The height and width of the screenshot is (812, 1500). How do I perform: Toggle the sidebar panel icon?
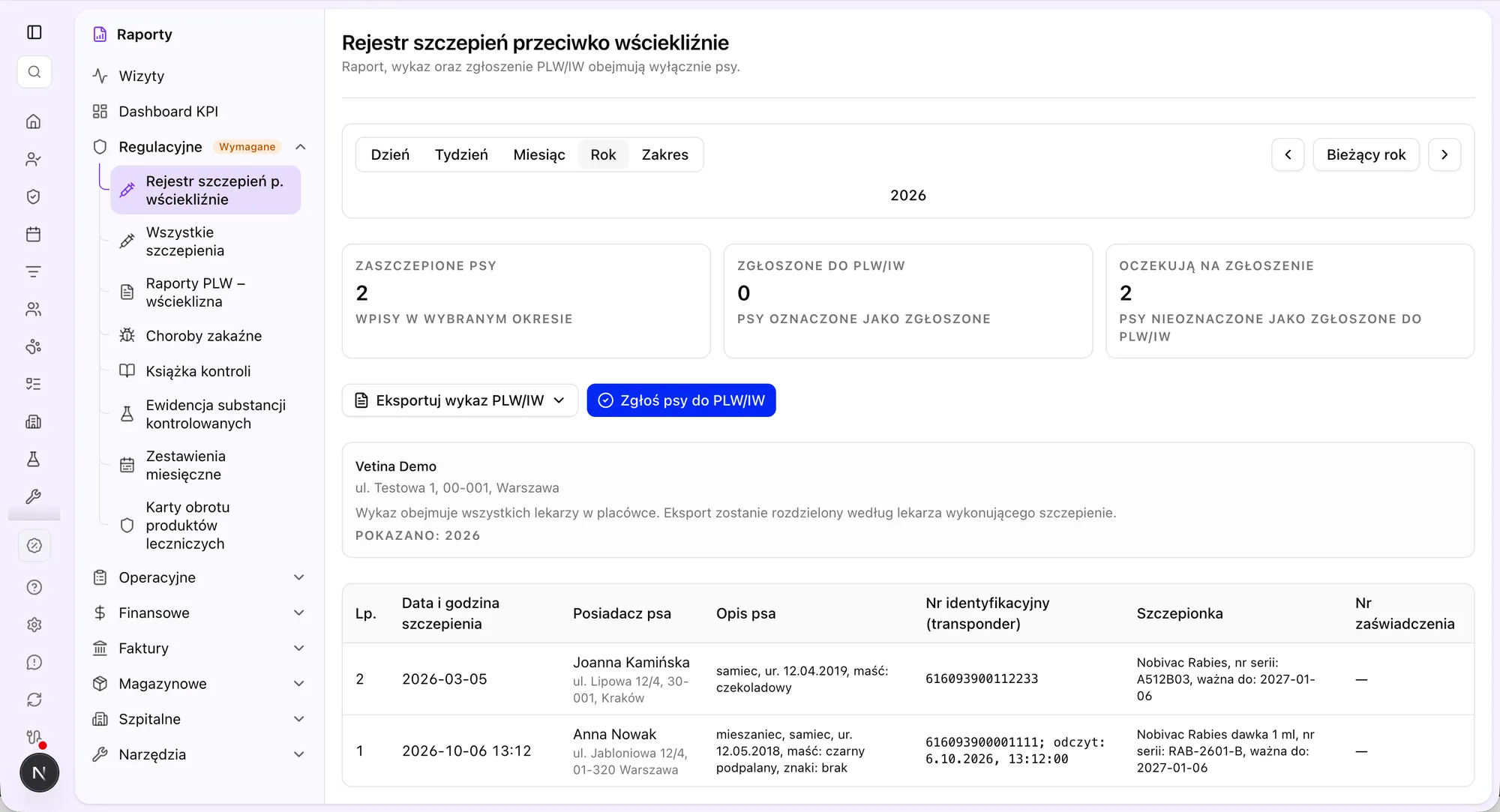coord(34,32)
